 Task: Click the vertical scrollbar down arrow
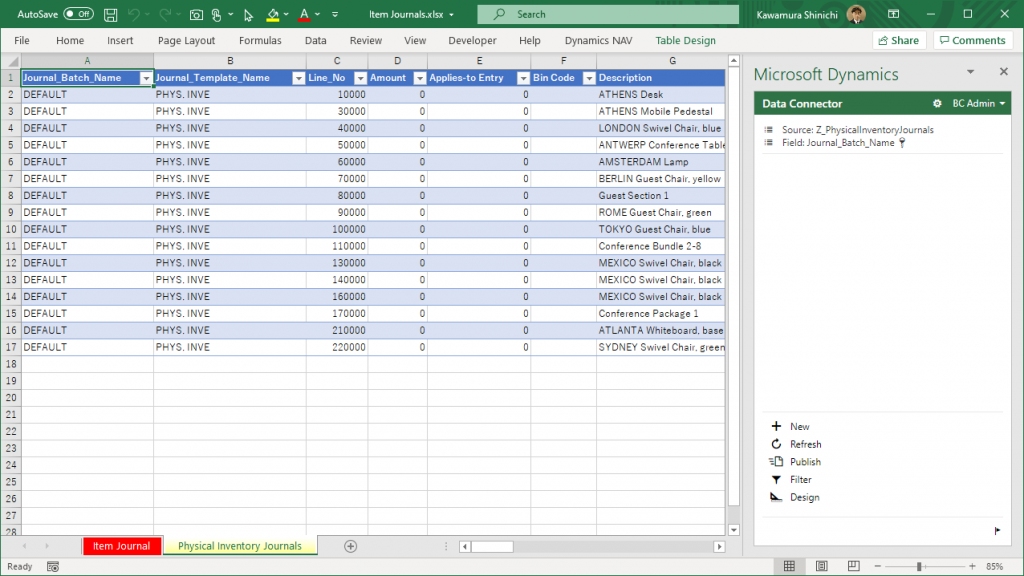click(733, 530)
